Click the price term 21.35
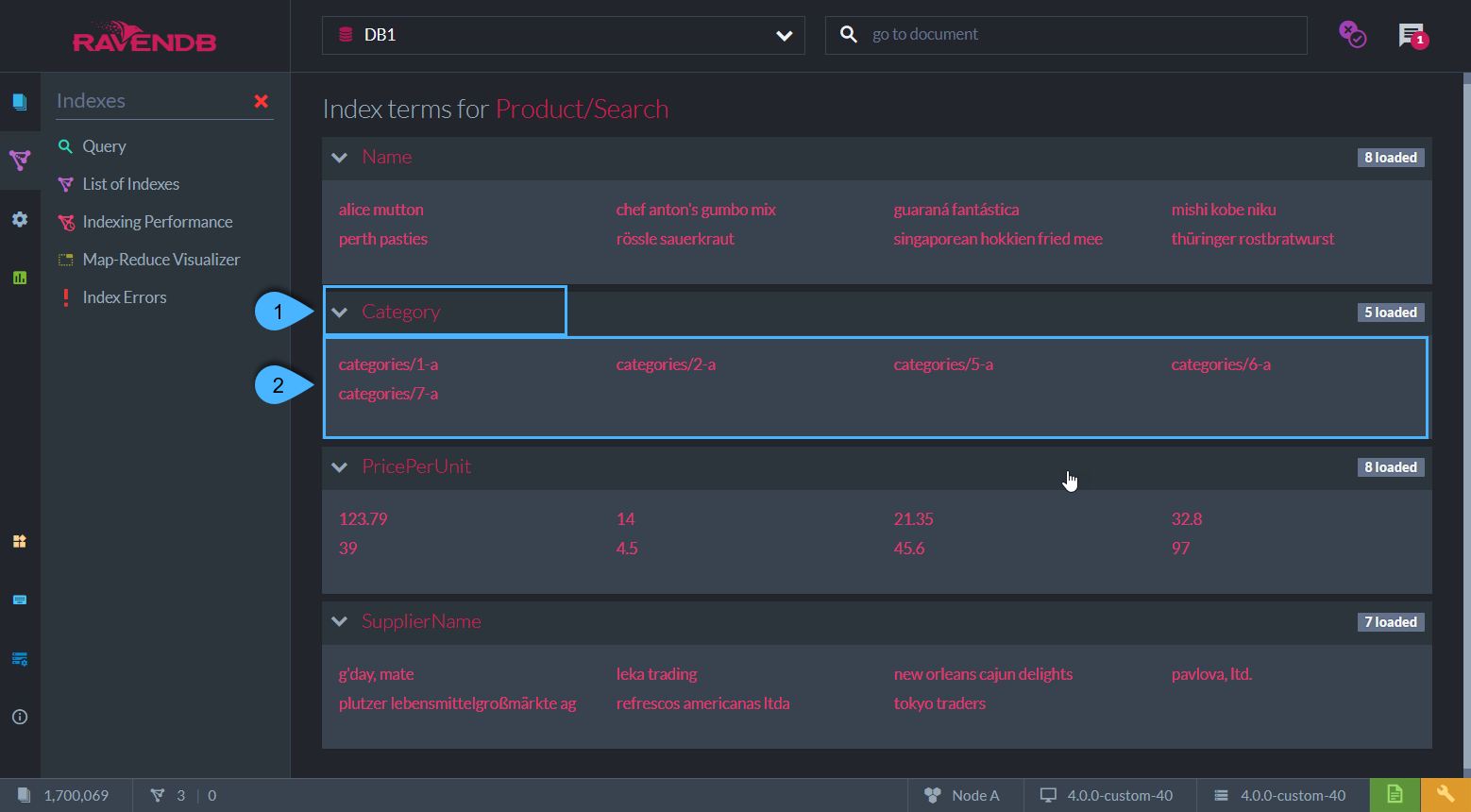Viewport: 1471px width, 812px height. point(914,519)
